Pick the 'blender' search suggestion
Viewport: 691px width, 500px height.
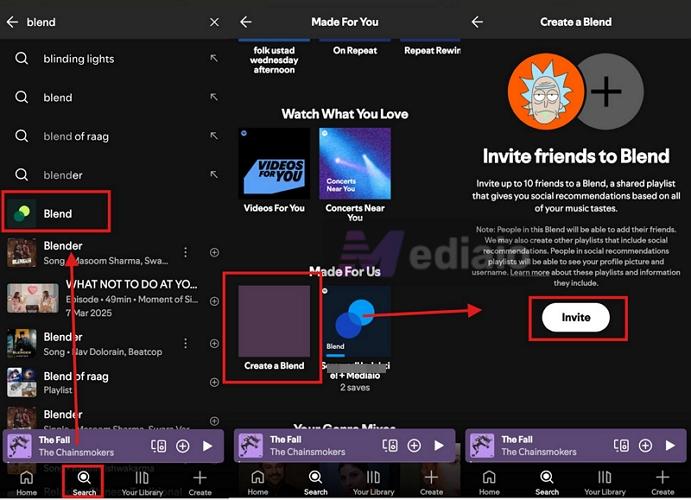tap(110, 175)
